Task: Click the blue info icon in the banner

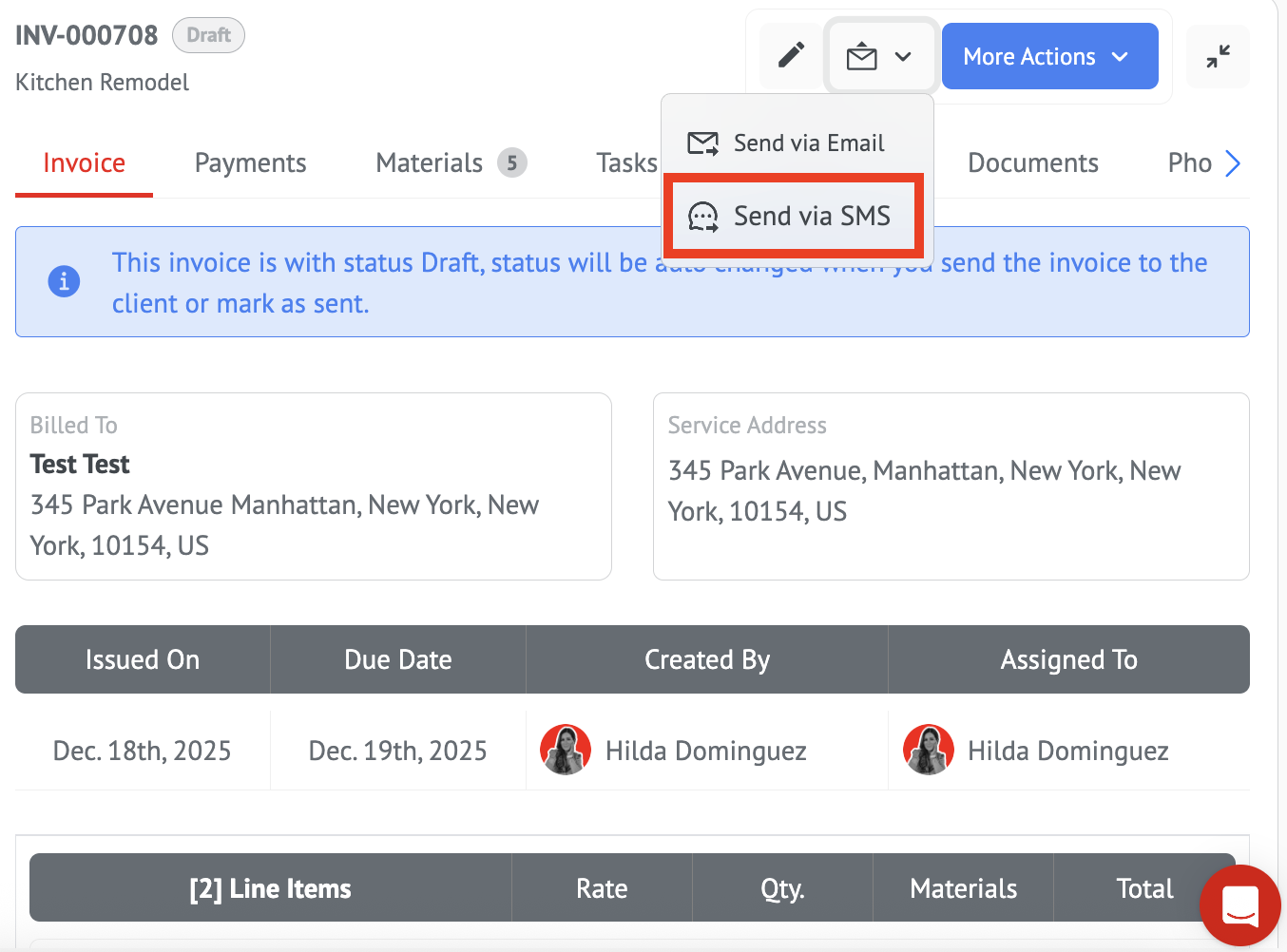Action: tap(64, 281)
